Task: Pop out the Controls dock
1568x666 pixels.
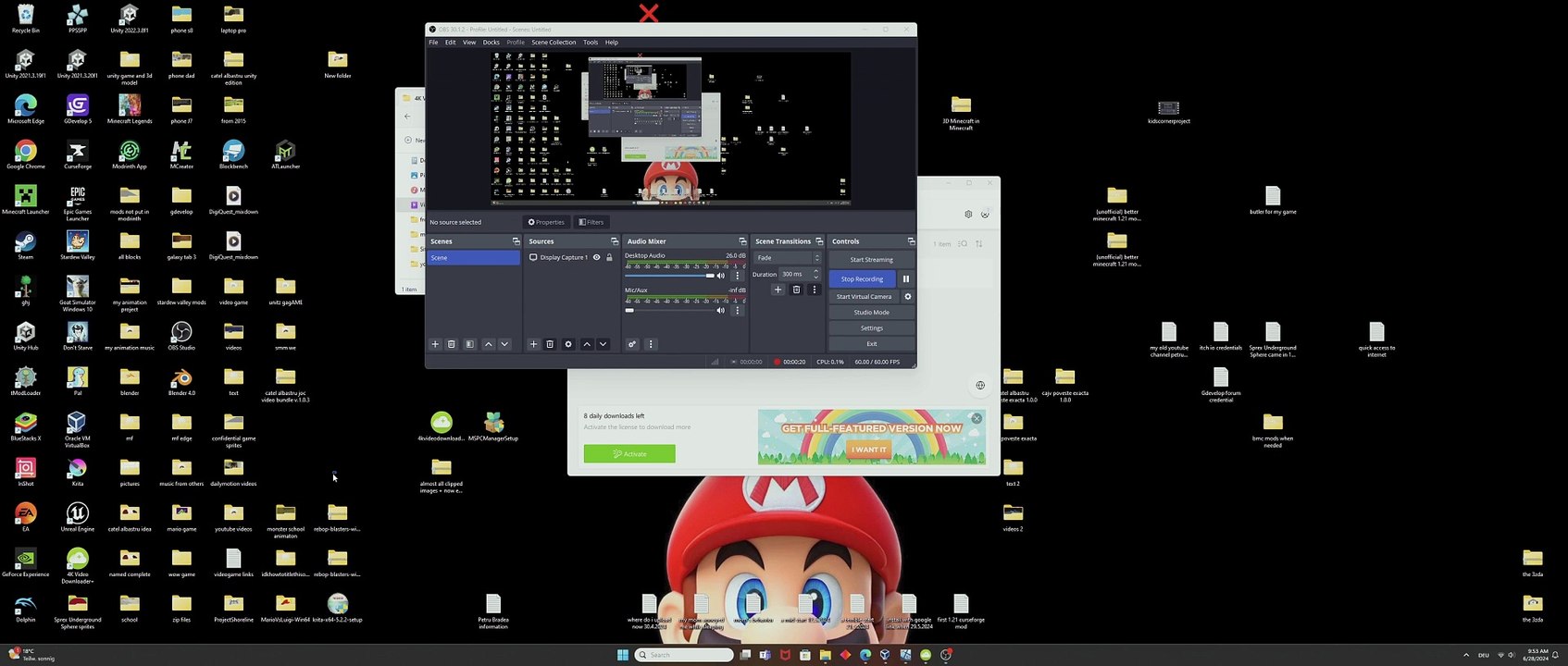Action: [911, 241]
